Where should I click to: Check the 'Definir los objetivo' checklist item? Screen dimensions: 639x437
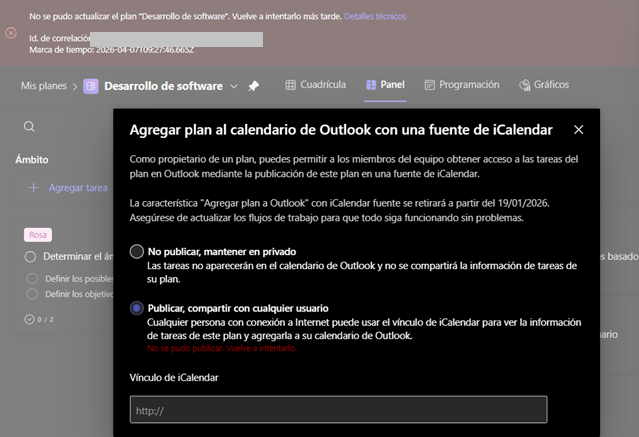(32, 294)
